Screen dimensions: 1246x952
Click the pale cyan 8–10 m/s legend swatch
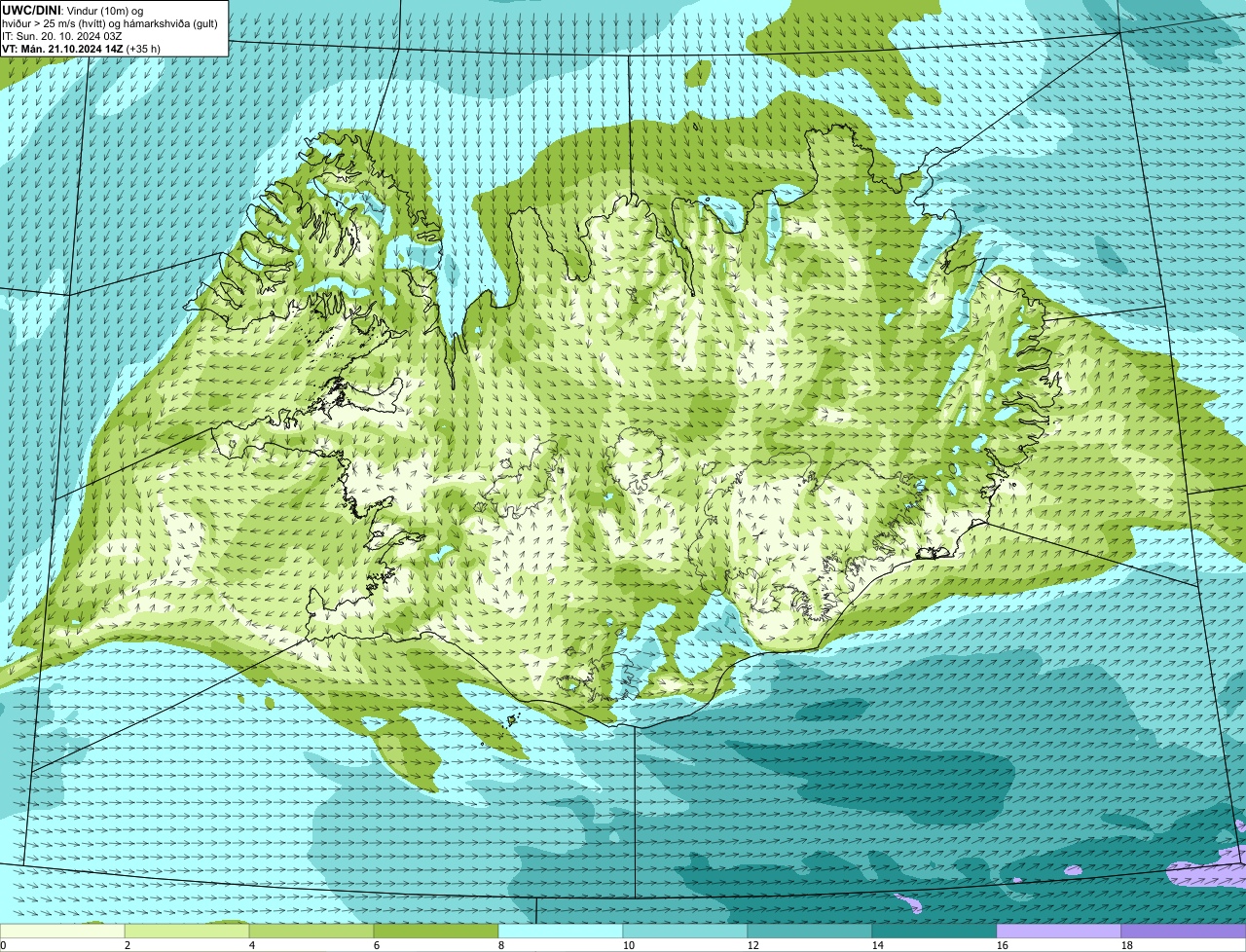(561, 931)
